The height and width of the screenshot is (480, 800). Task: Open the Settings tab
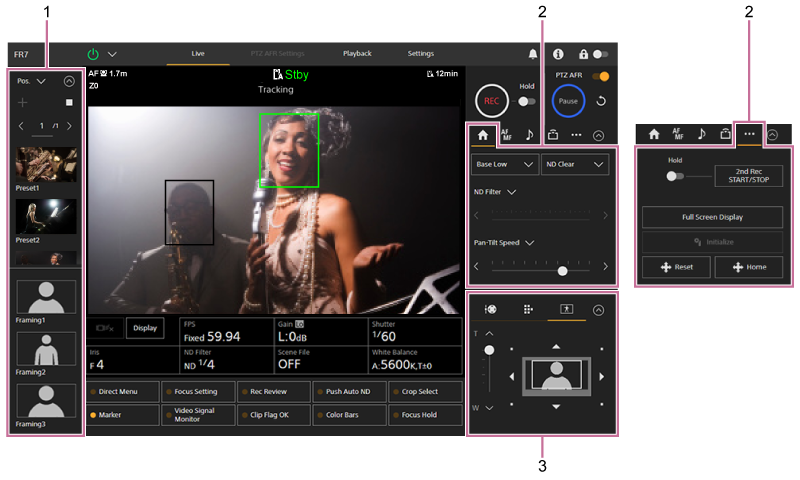coord(421,53)
